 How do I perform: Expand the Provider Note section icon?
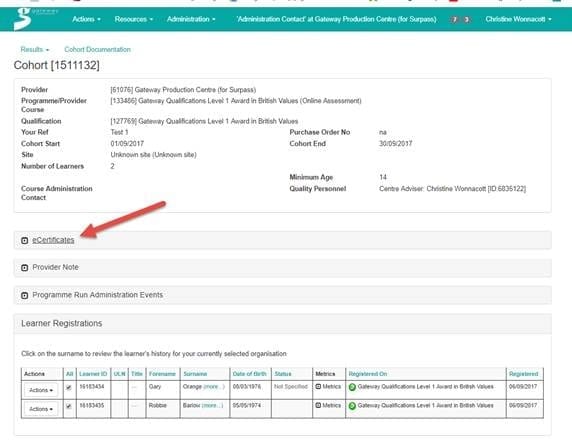pos(24,268)
